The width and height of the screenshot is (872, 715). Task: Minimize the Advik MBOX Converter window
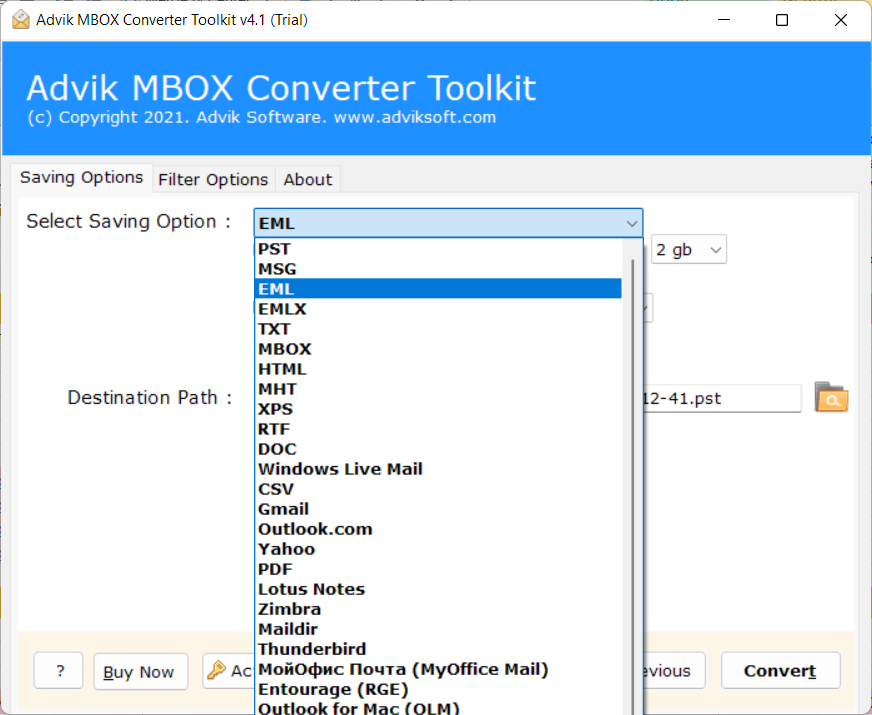click(x=724, y=20)
